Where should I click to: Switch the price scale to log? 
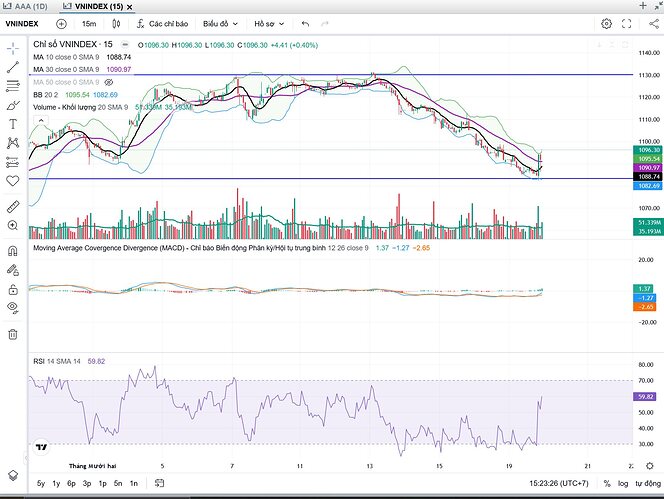click(x=629, y=483)
